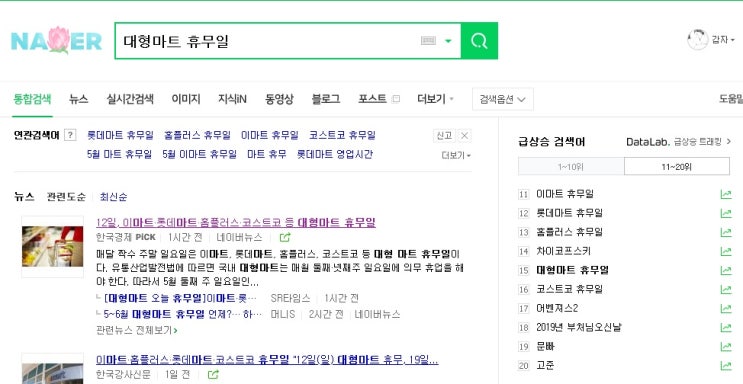Image resolution: width=743 pixels, height=384 pixels.
Task: Click the share icon beside 한국강사신문
Action: coord(213,375)
